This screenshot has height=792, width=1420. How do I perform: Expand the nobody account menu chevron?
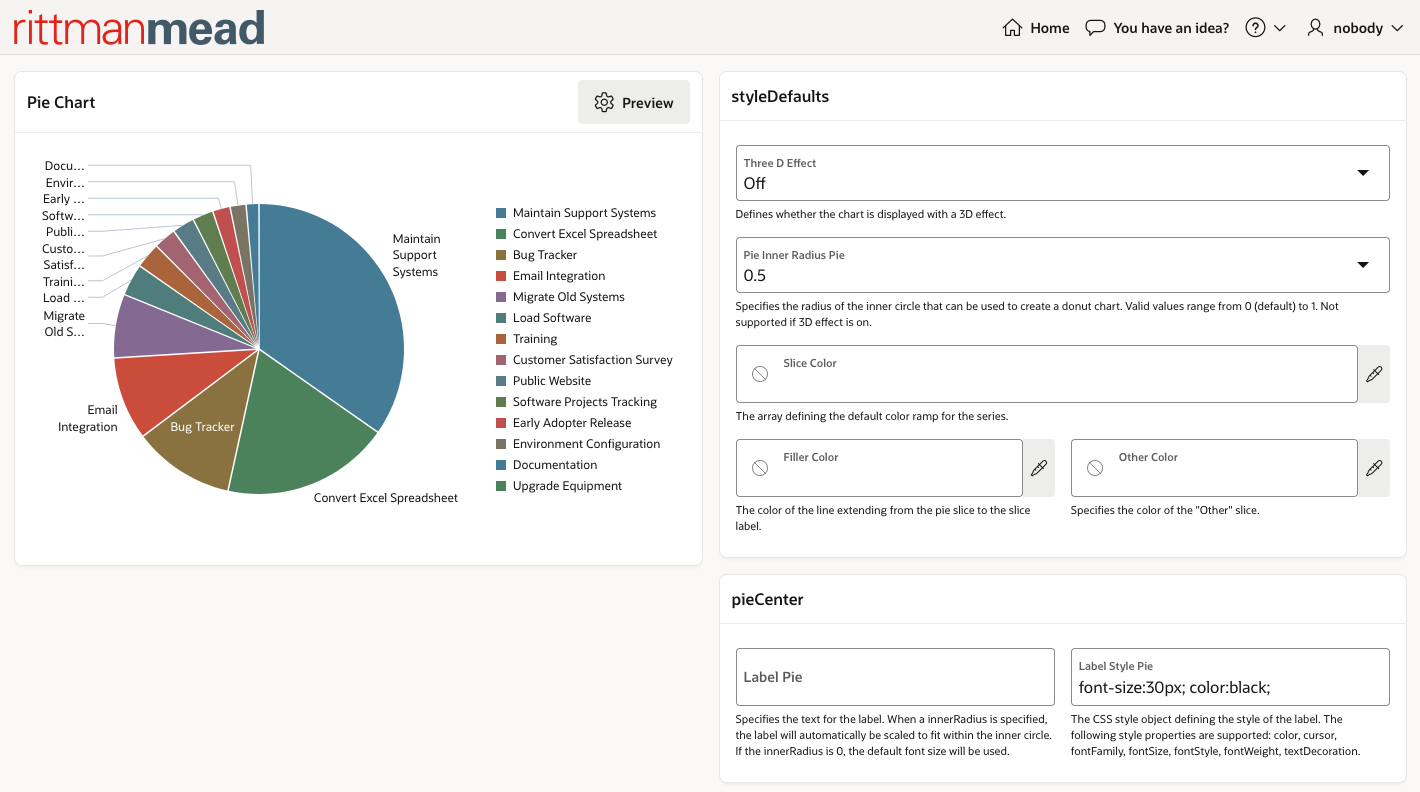(x=1396, y=27)
